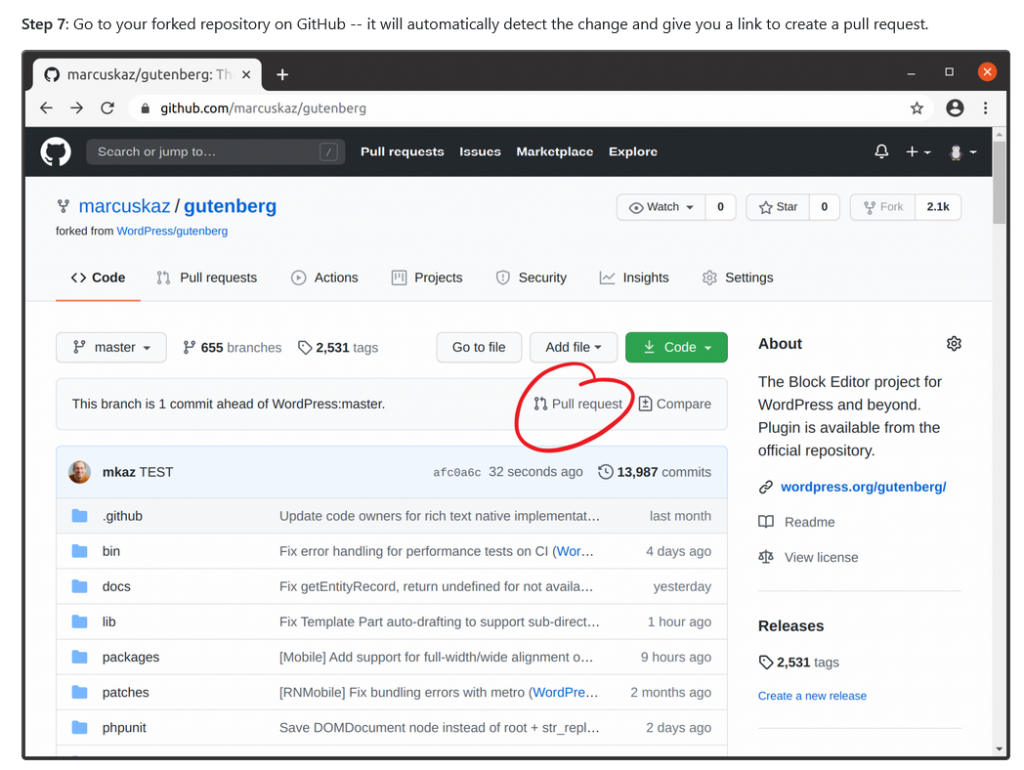The height and width of the screenshot is (770, 1024).
Task: Click the browser back arrow
Action: (x=46, y=108)
